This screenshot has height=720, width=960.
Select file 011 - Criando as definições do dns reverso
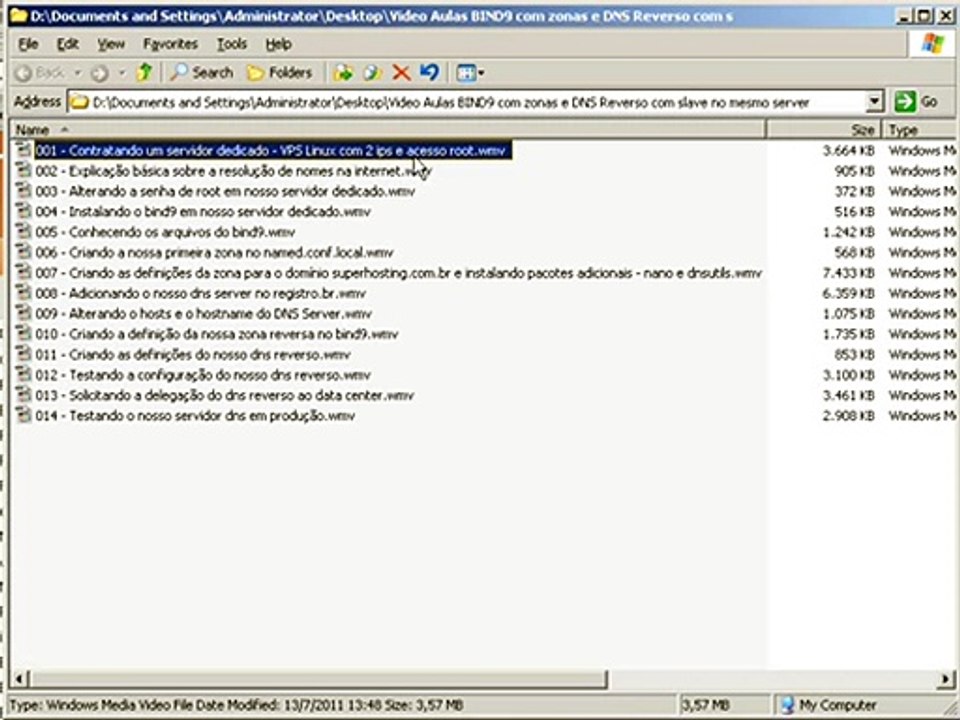[193, 355]
